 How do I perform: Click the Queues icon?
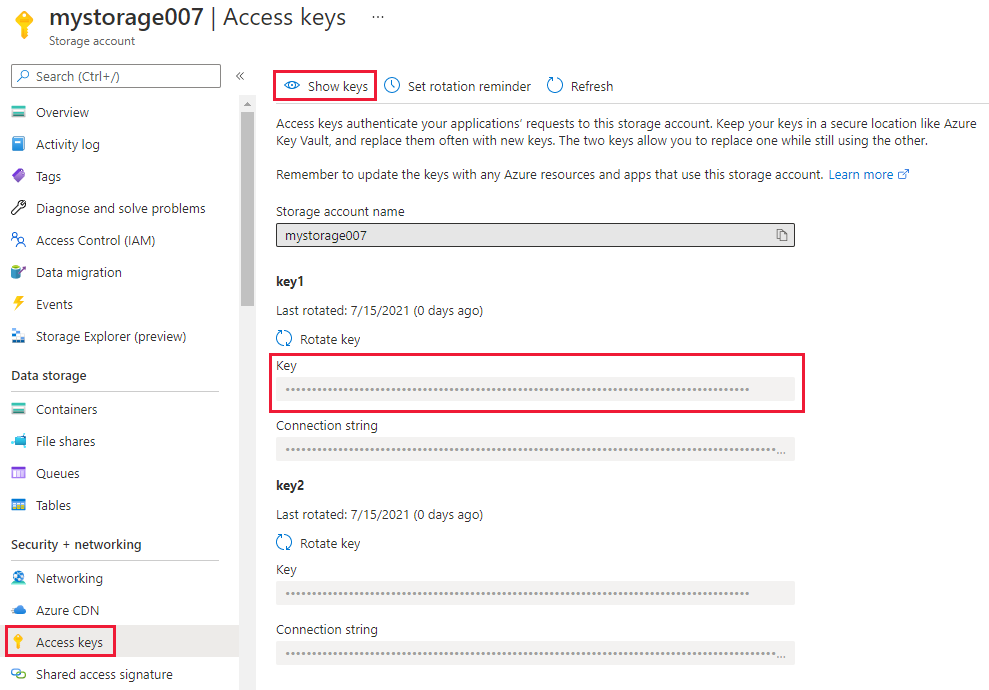click(x=19, y=472)
